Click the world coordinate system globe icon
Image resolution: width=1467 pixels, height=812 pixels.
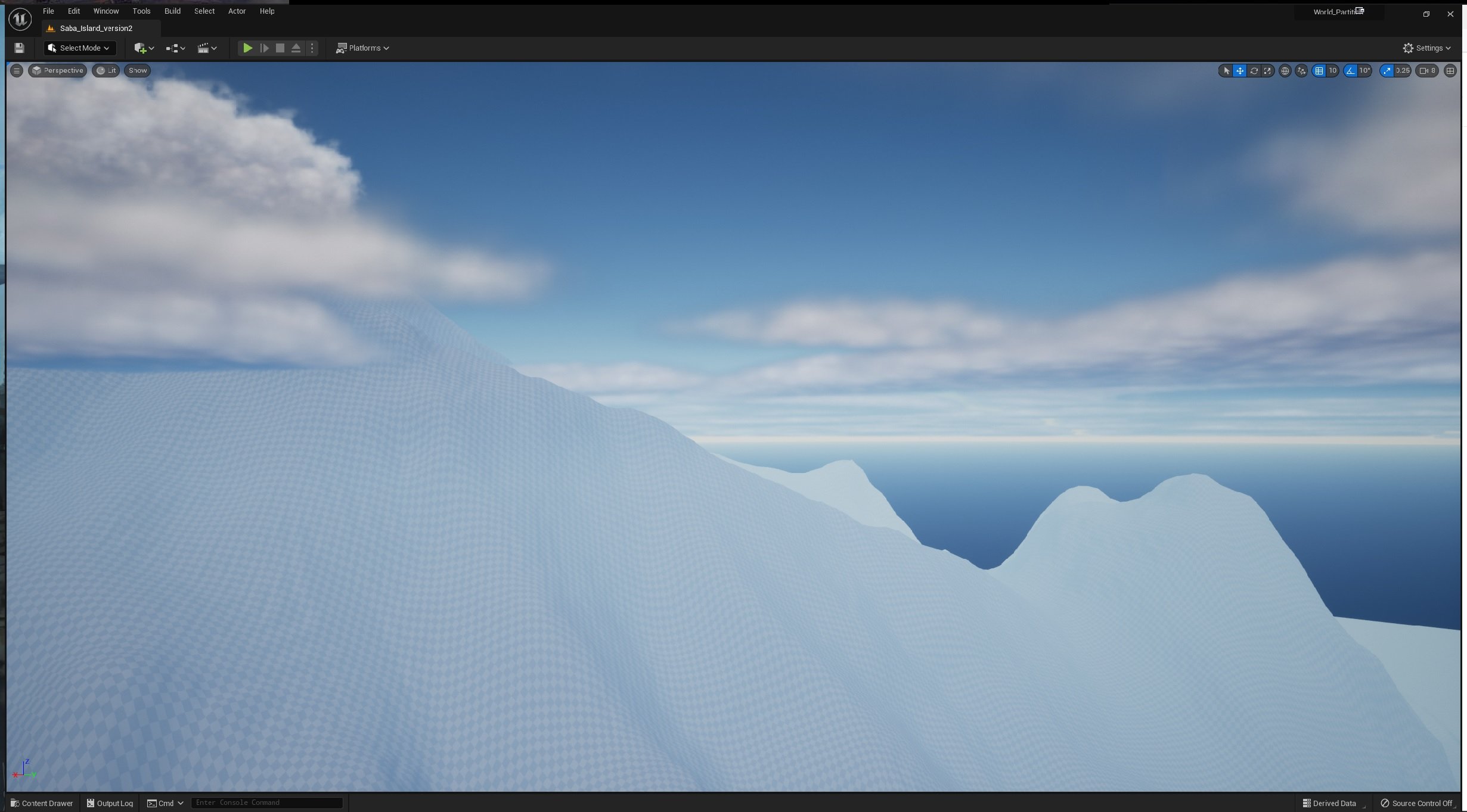tap(1285, 71)
